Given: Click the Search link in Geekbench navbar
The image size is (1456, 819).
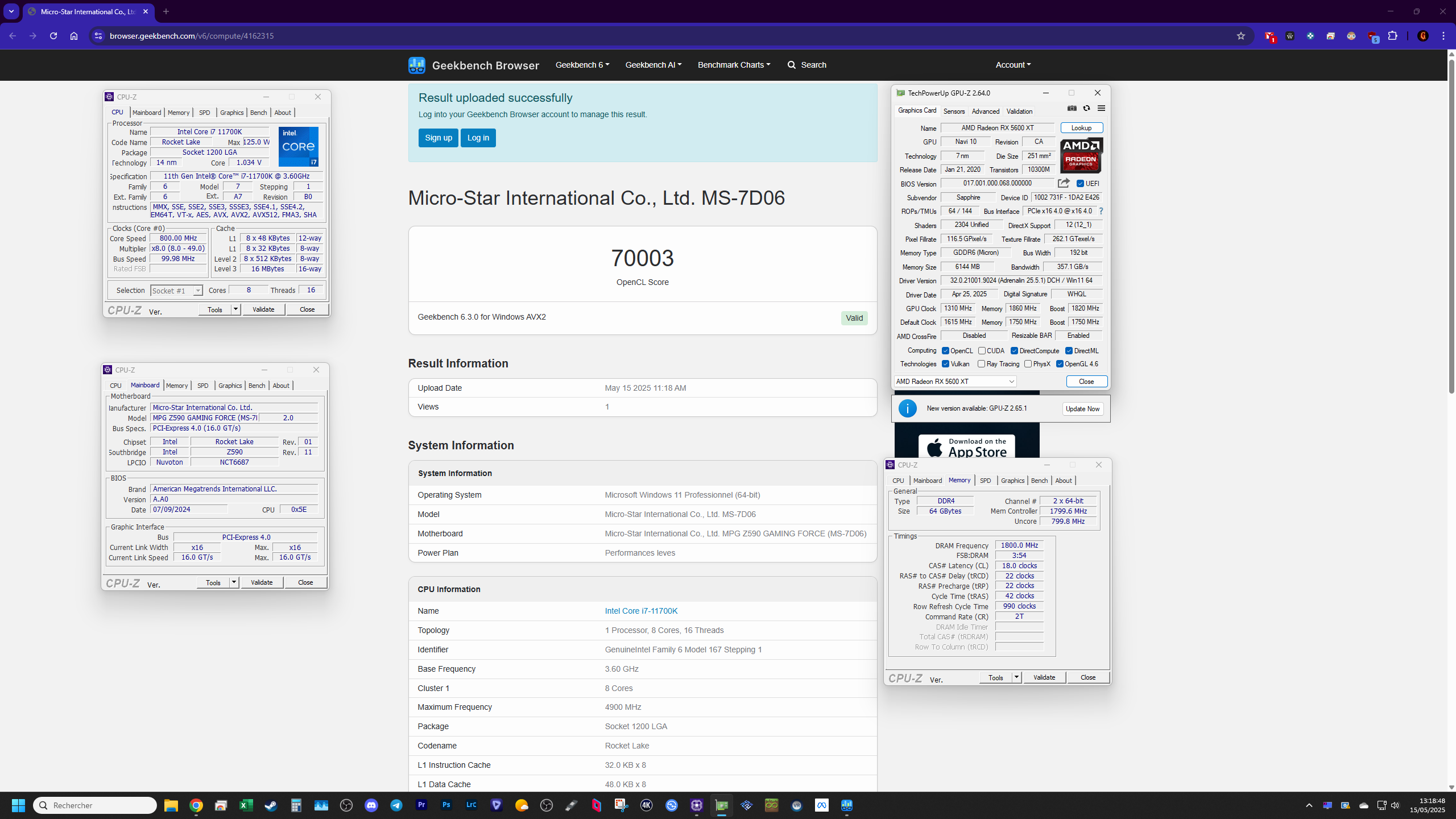Looking at the screenshot, I should click(x=806, y=65).
